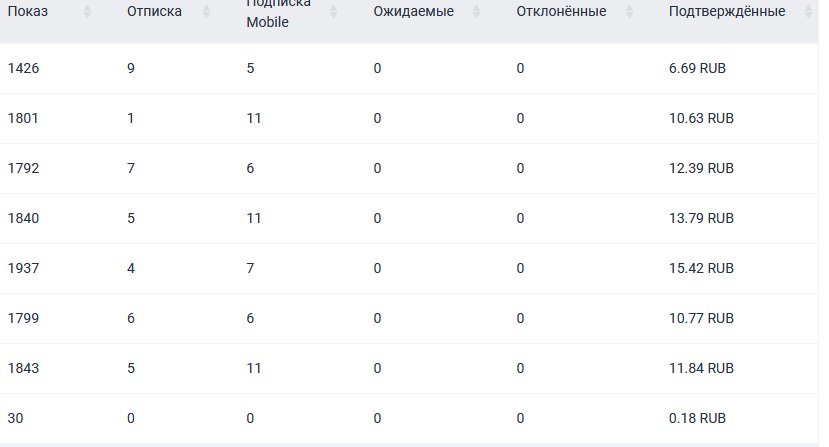The height and width of the screenshot is (447, 829).
Task: Click the 10.63 RUB confirmed amount cell
Action: tap(701, 118)
